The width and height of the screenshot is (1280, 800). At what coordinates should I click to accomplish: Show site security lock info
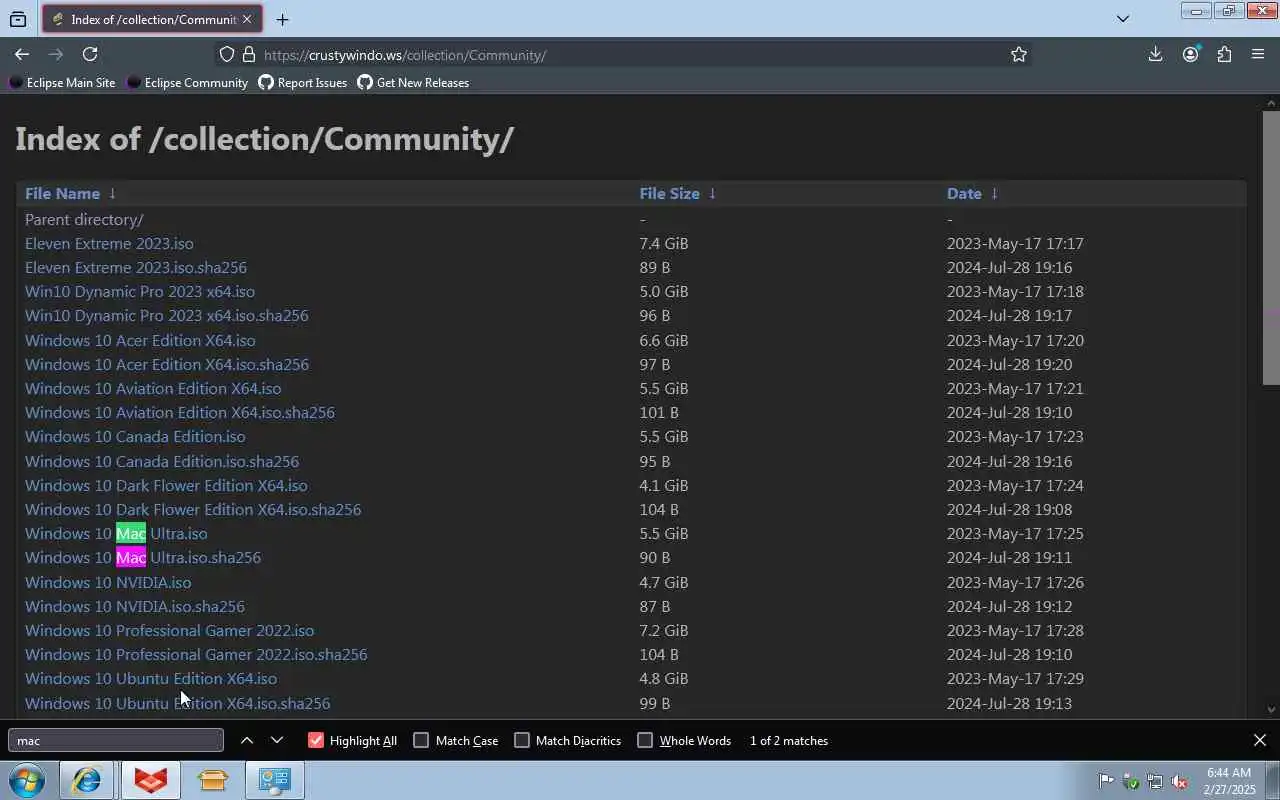pyautogui.click(x=248, y=55)
